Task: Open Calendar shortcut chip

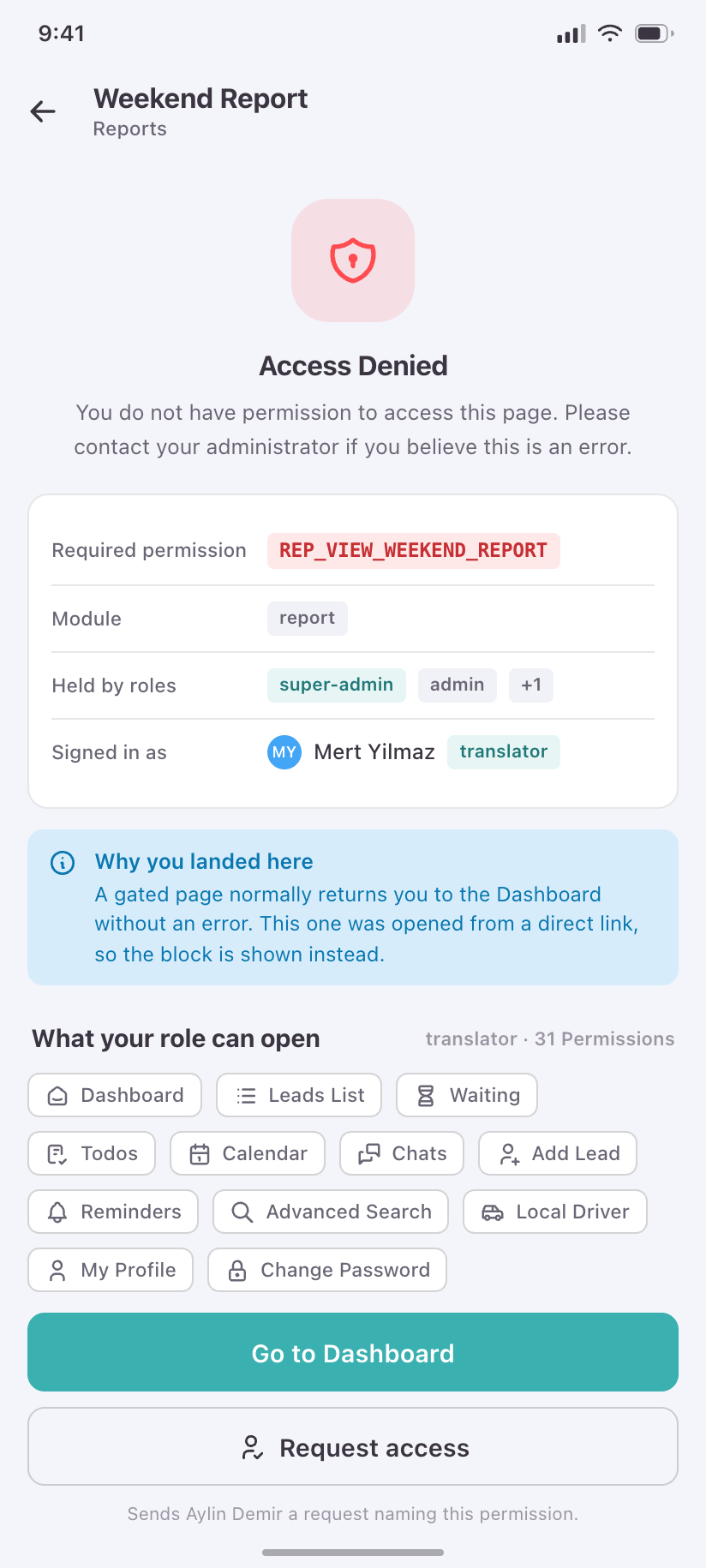Action: tap(248, 1153)
